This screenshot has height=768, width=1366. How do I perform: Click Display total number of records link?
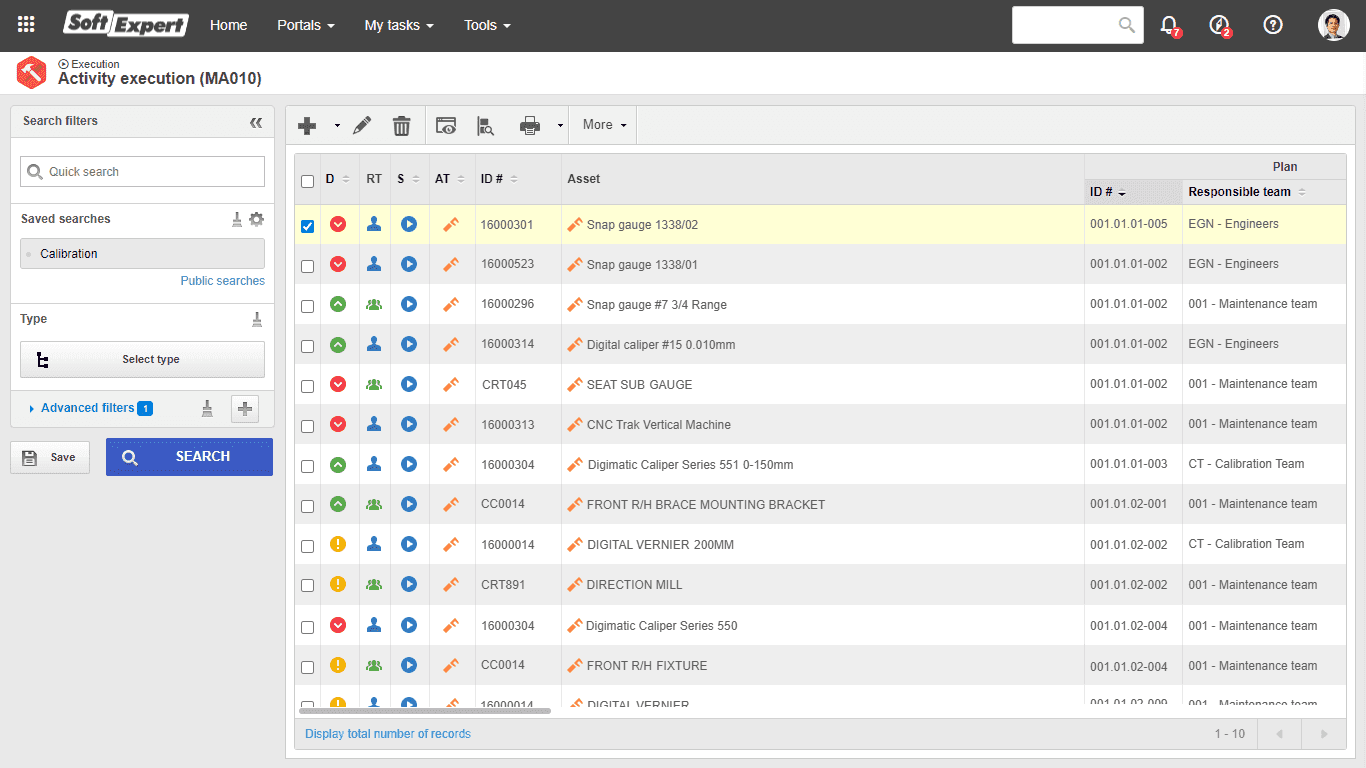tap(388, 734)
